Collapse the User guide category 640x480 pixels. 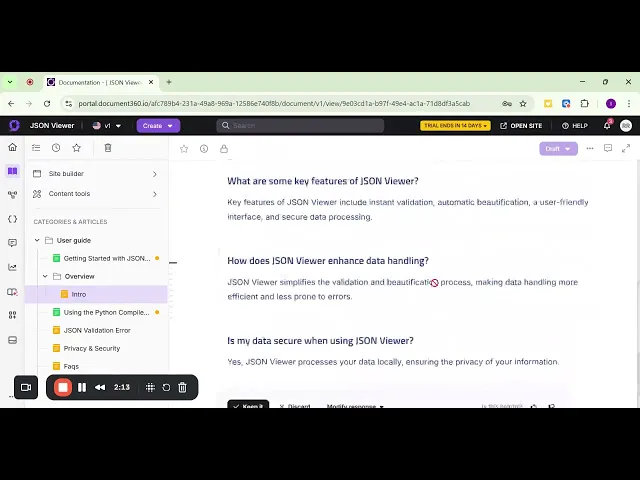(37, 240)
